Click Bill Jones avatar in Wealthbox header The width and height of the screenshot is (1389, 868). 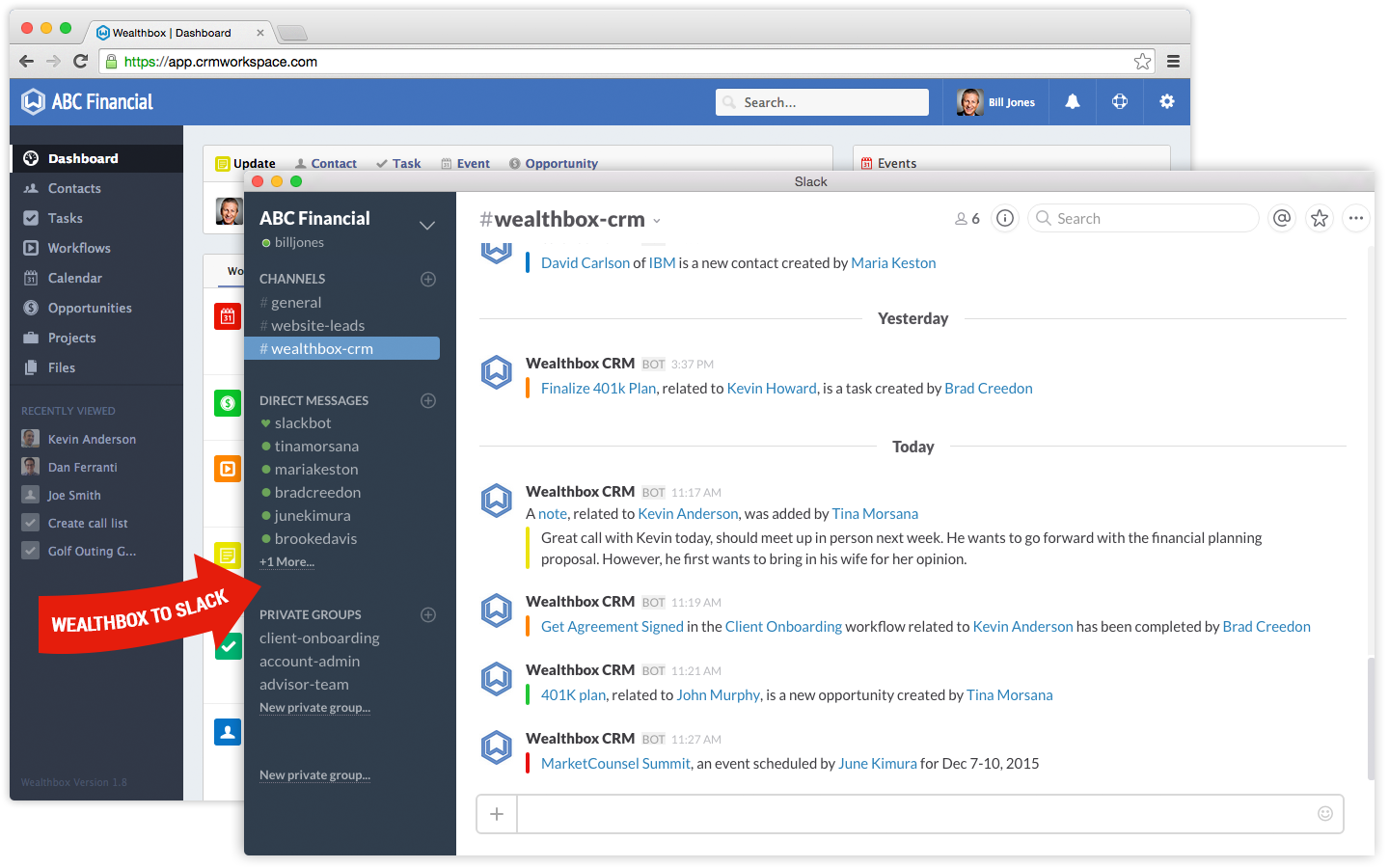click(969, 101)
